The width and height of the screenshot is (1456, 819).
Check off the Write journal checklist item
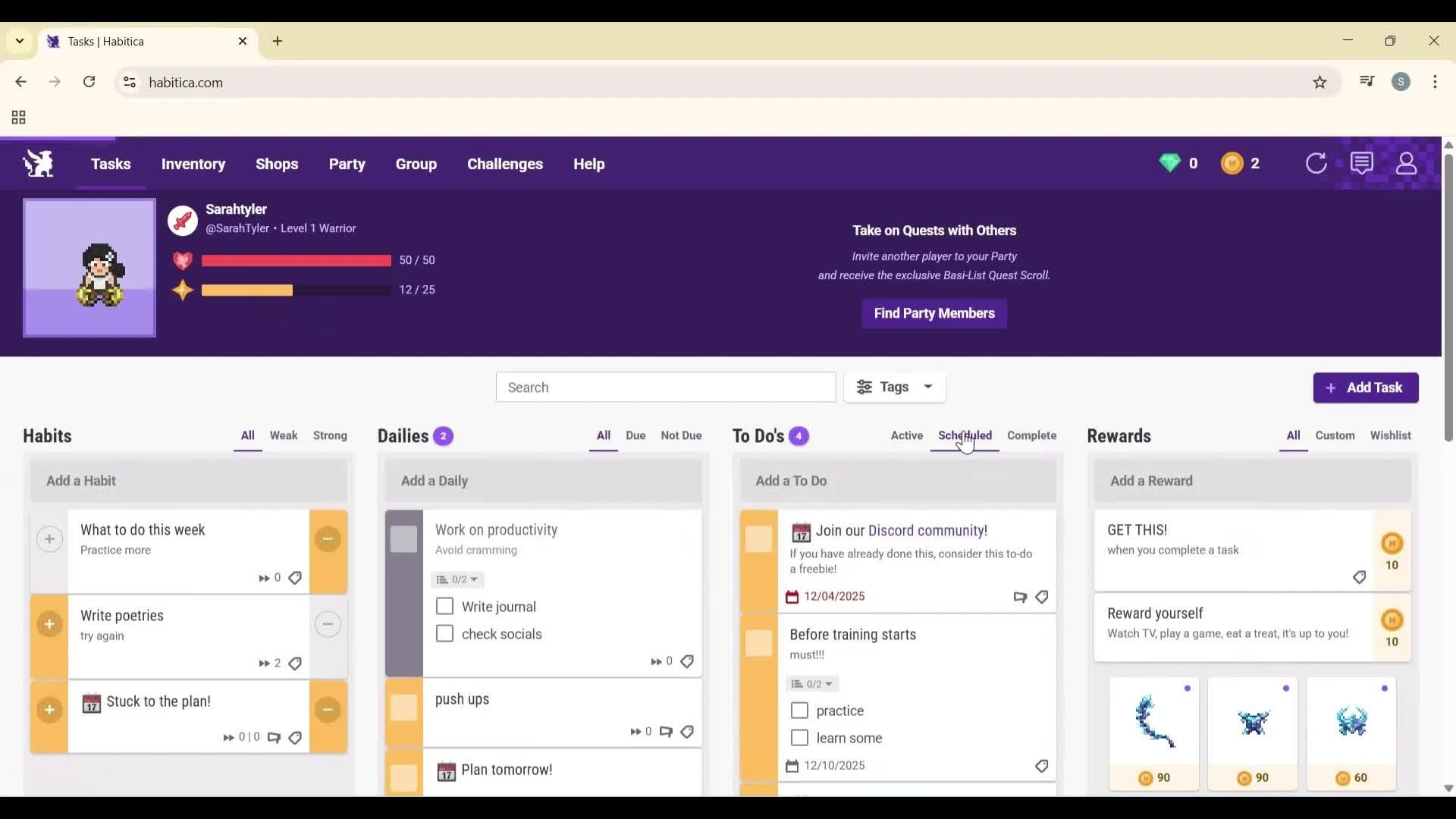click(444, 607)
